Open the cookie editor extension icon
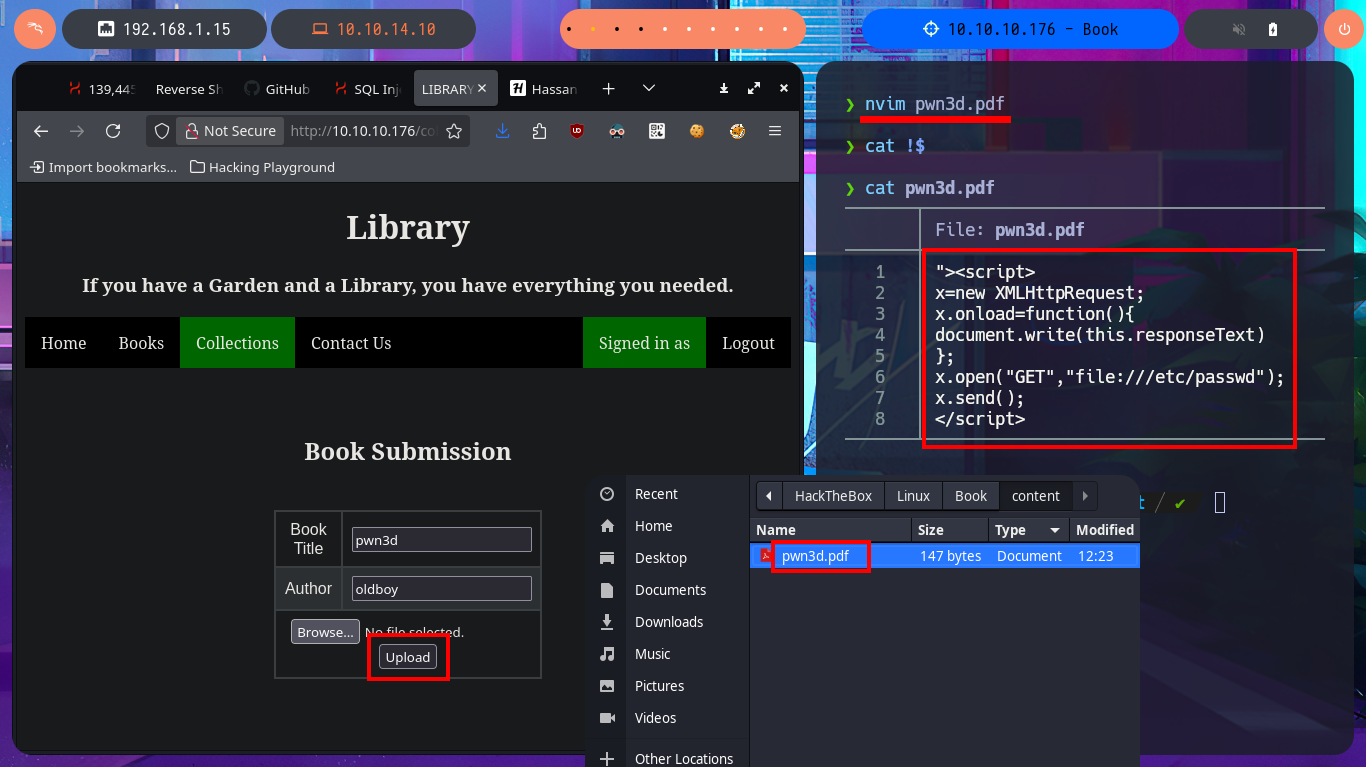 pyautogui.click(x=697, y=131)
